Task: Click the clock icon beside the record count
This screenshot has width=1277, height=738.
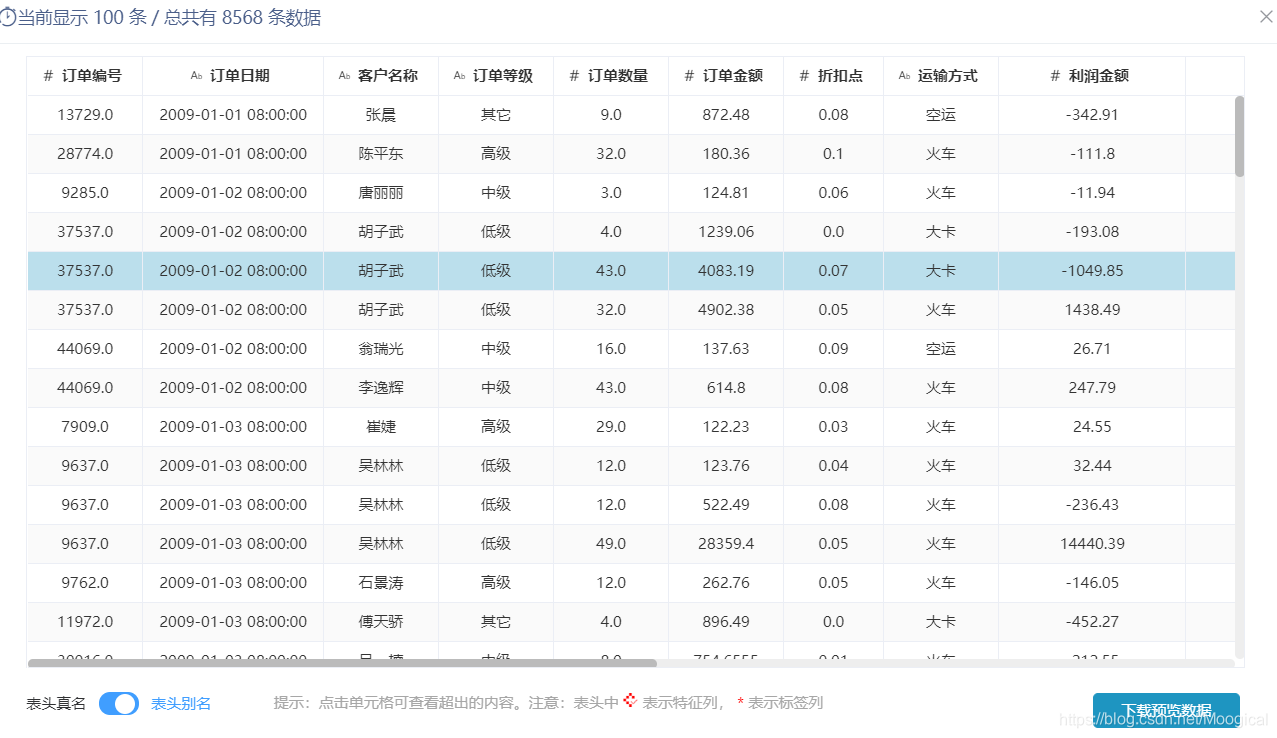Action: [8, 18]
